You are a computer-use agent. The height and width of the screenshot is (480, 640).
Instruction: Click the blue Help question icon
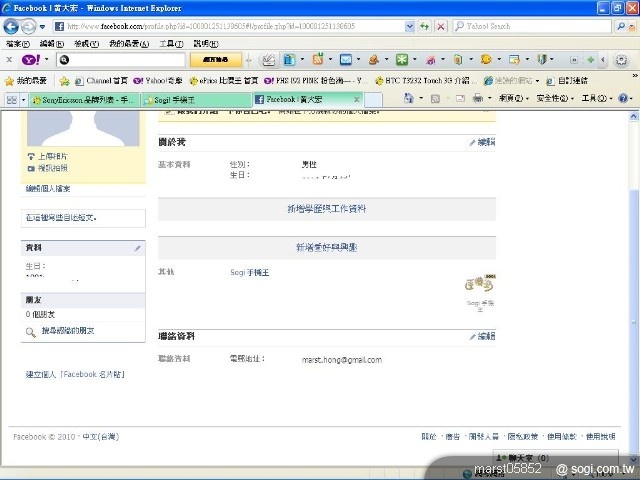pos(623,98)
